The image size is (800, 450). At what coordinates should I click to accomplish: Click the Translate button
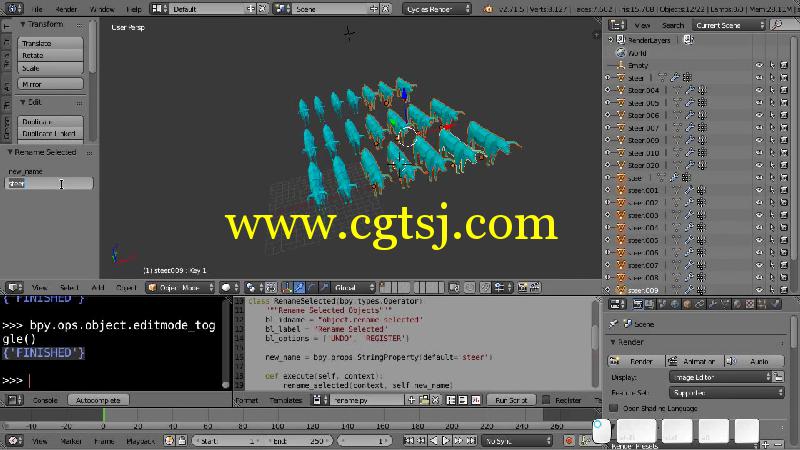point(51,43)
